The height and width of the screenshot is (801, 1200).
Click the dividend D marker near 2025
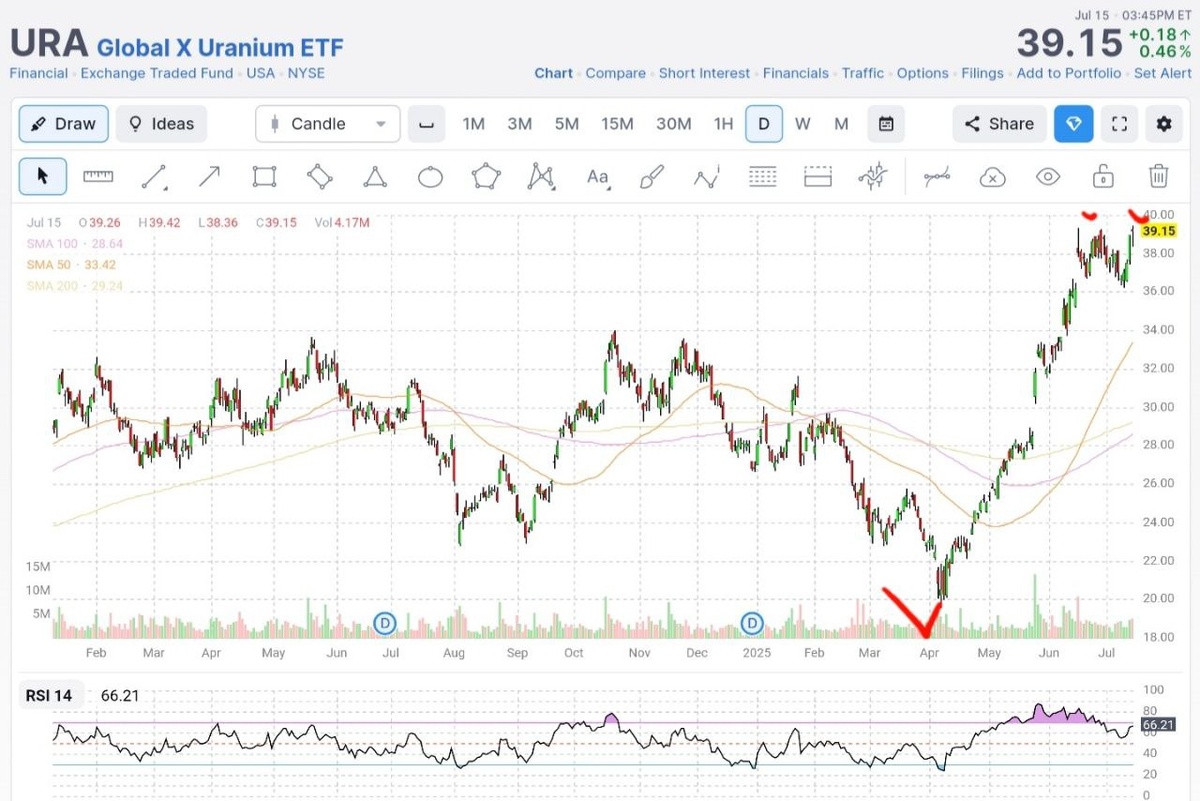753,624
